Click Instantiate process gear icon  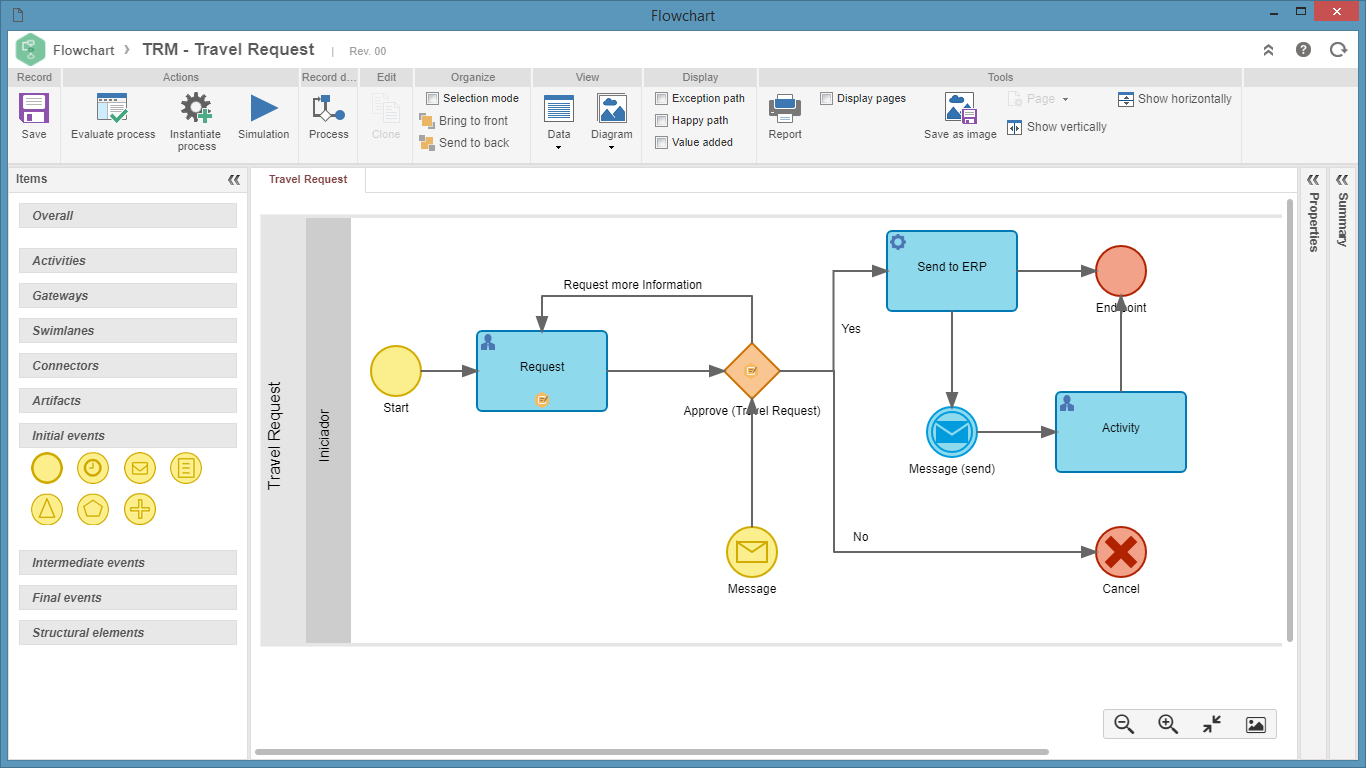point(196,108)
